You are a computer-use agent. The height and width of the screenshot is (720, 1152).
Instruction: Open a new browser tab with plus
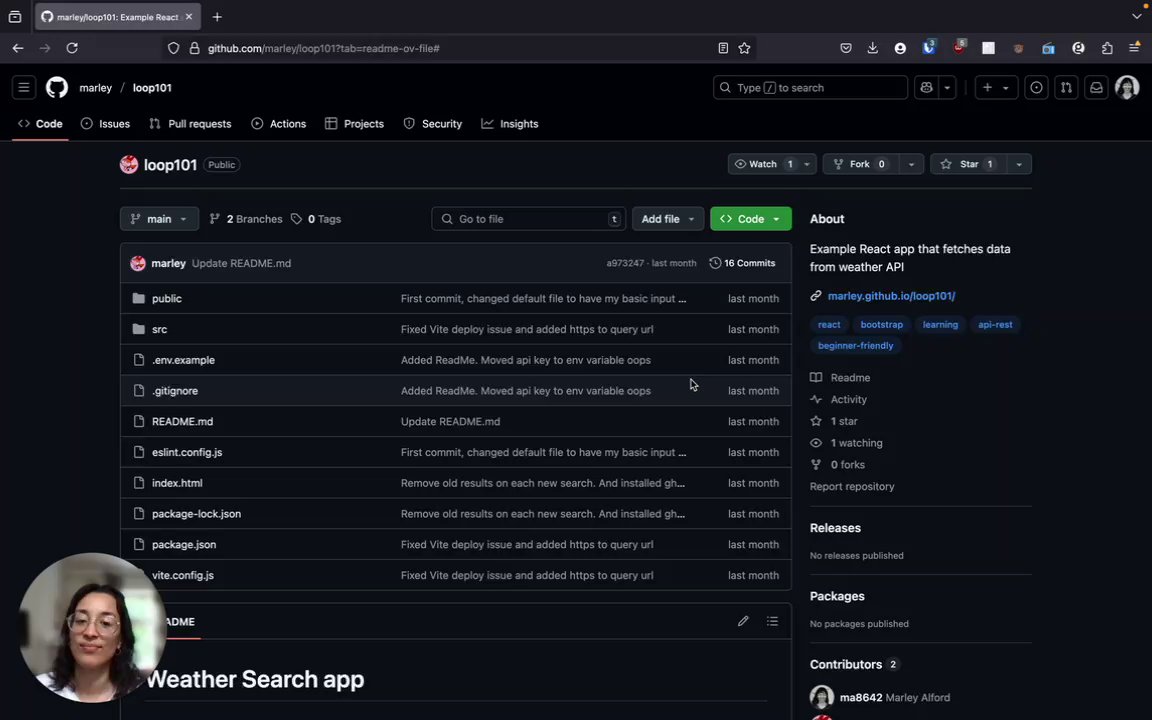(217, 16)
